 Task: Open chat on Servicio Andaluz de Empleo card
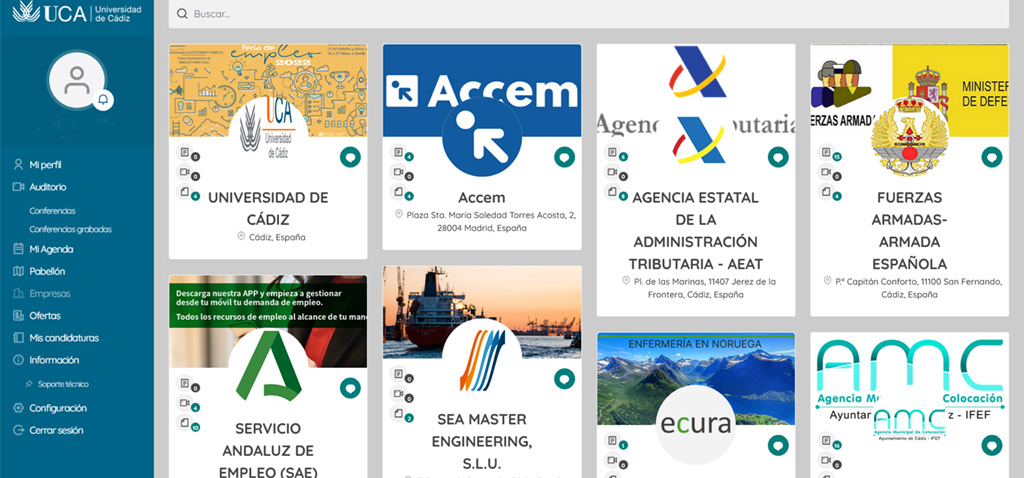[350, 387]
